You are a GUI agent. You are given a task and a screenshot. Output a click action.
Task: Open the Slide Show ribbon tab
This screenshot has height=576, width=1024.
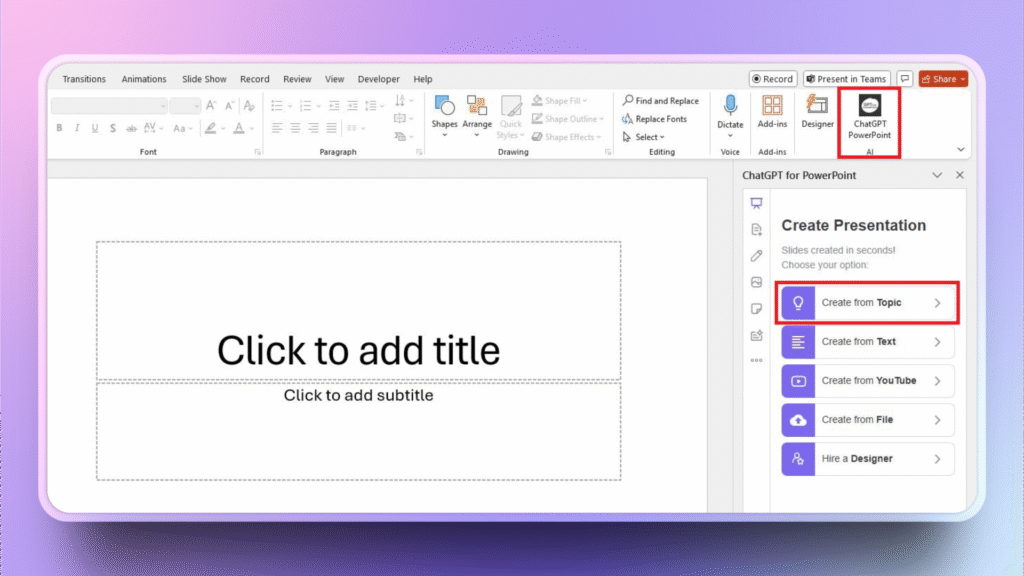point(203,78)
